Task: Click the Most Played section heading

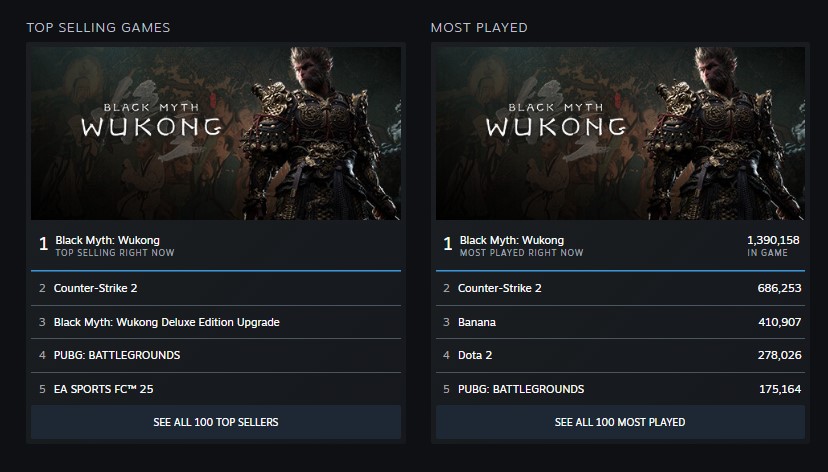Action: point(479,27)
